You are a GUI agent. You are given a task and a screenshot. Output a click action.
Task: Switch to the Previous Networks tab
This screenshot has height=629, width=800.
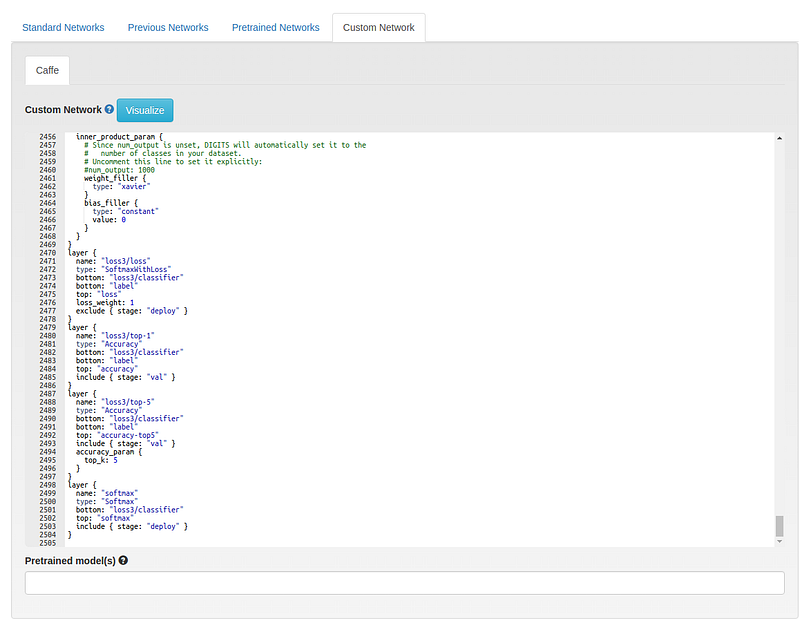[168, 28]
